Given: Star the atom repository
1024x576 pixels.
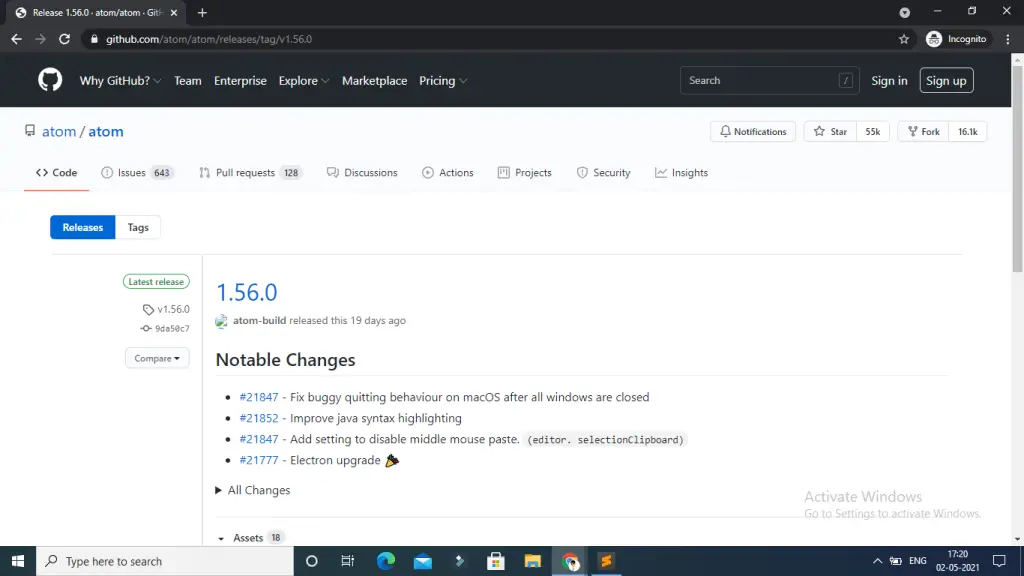Looking at the screenshot, I should [830, 131].
